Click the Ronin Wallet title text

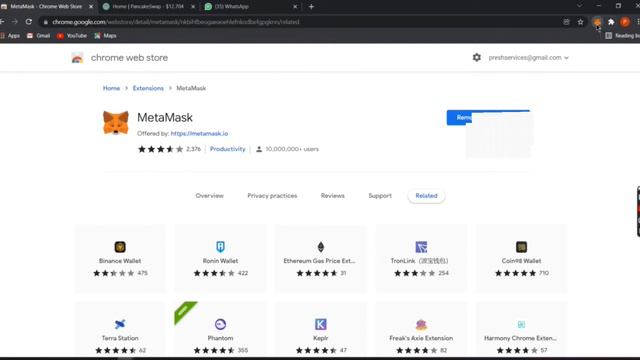click(220, 261)
